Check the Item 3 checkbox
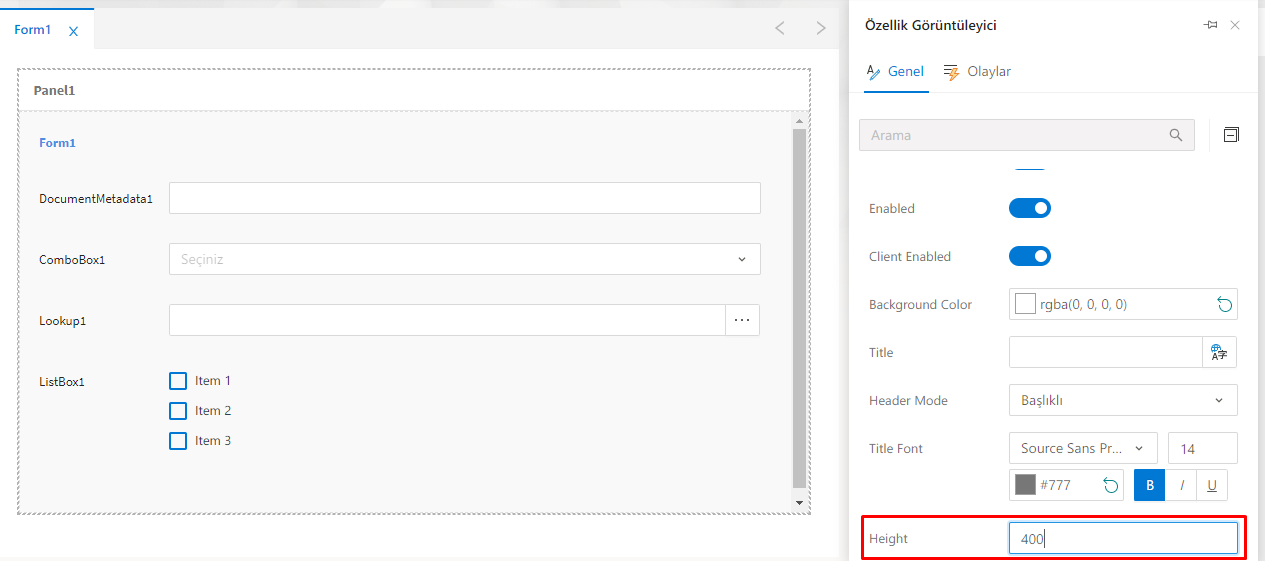This screenshot has height=561, width=1265. pos(178,441)
